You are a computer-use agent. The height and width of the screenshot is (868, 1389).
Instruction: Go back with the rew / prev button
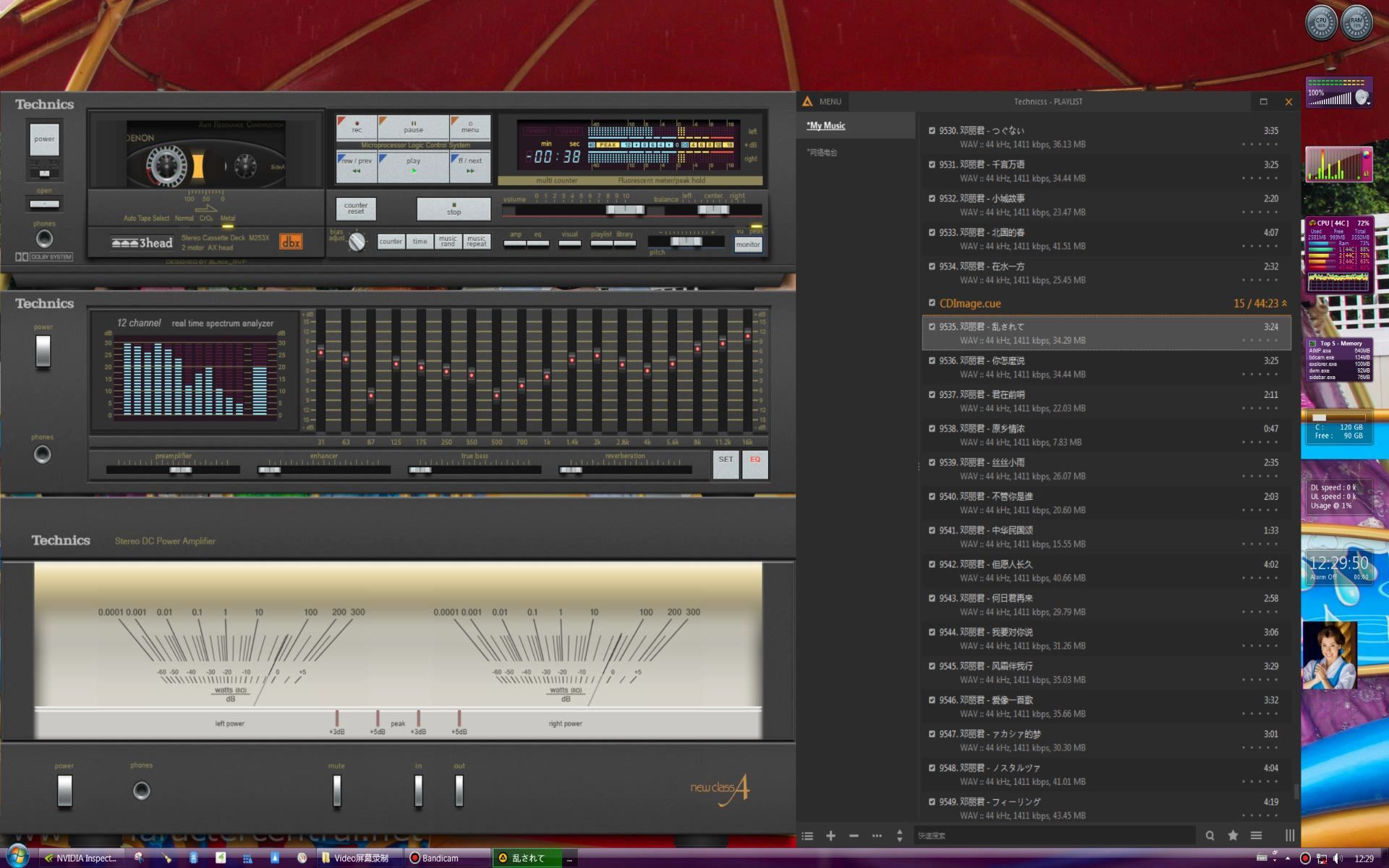[x=357, y=166]
